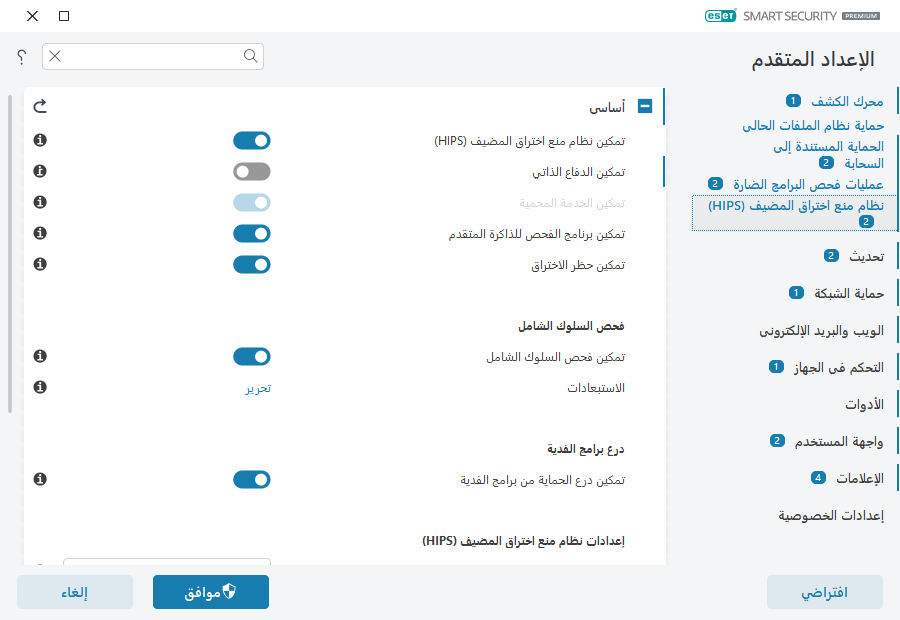
Task: Click the search magnifier icon
Action: coord(250,56)
